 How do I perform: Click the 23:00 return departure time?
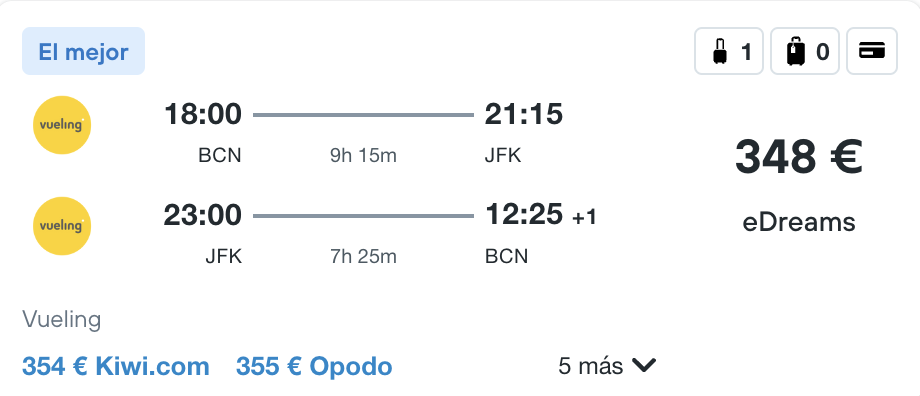[x=202, y=215]
